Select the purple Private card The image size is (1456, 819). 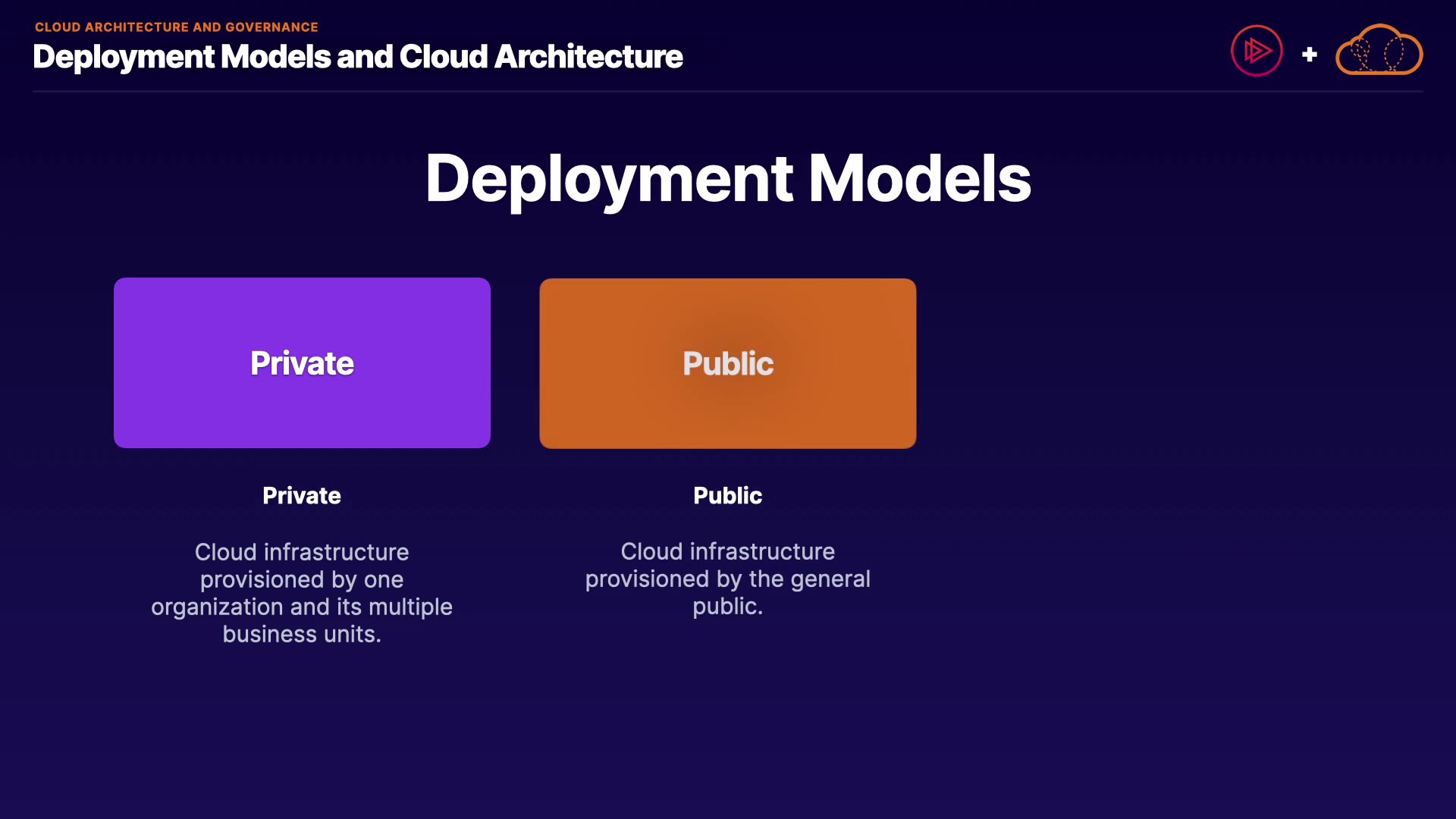coord(302,362)
